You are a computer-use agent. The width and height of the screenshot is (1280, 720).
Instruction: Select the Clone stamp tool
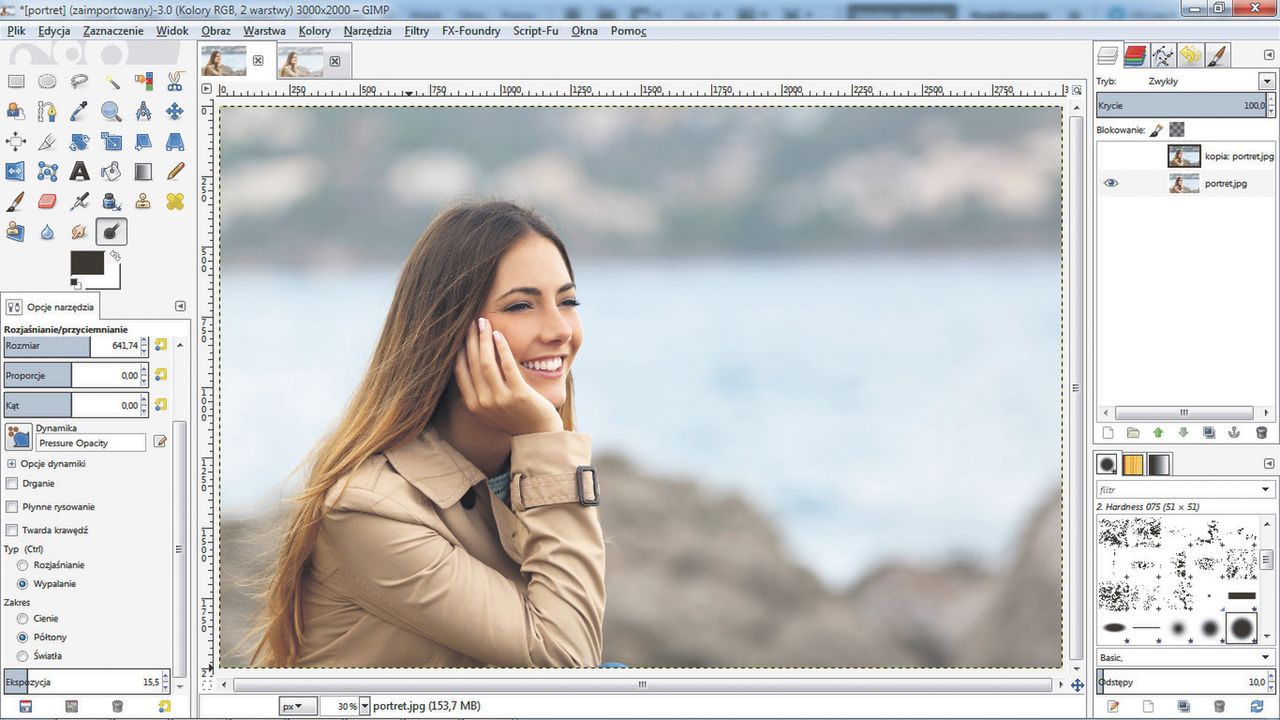click(143, 202)
